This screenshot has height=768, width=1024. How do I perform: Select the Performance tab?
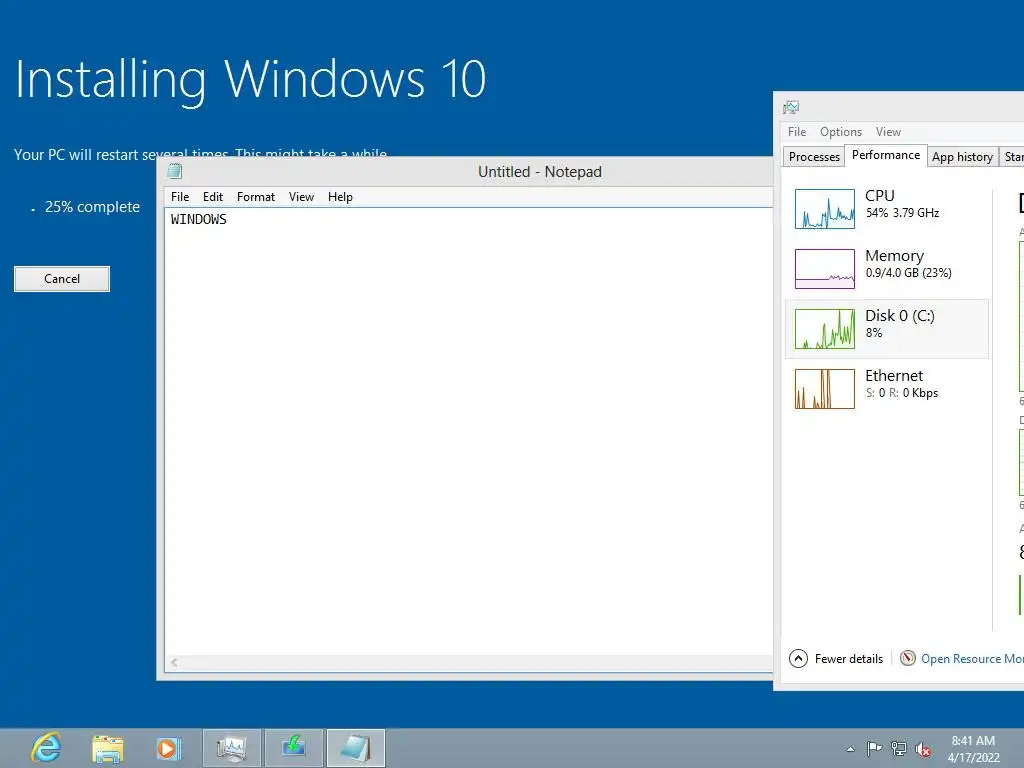886,155
